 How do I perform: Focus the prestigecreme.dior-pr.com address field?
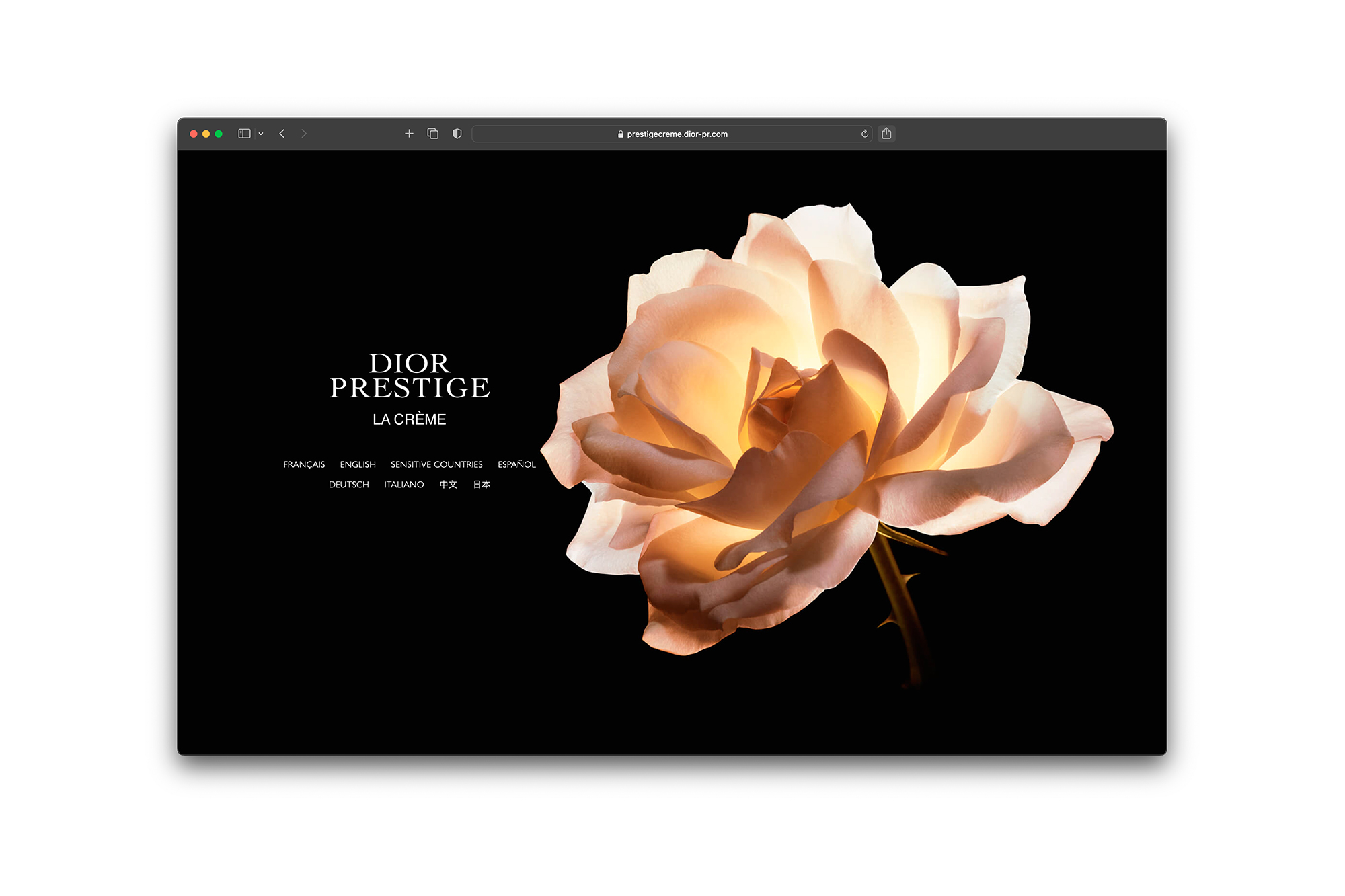[677, 134]
